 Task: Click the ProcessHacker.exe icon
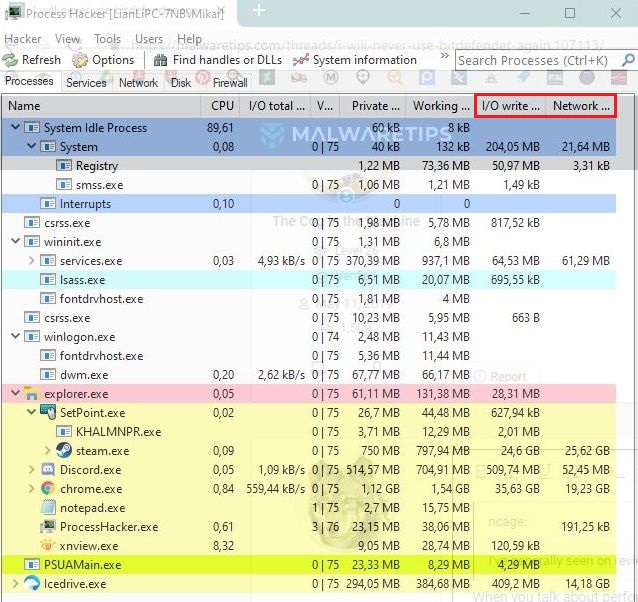(x=48, y=526)
